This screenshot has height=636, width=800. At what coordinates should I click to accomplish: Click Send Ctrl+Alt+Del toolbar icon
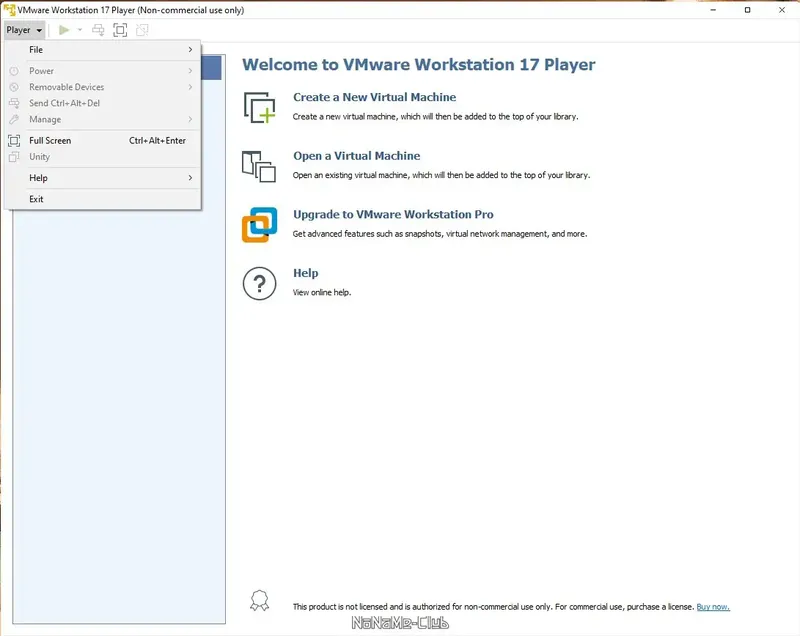(98, 30)
